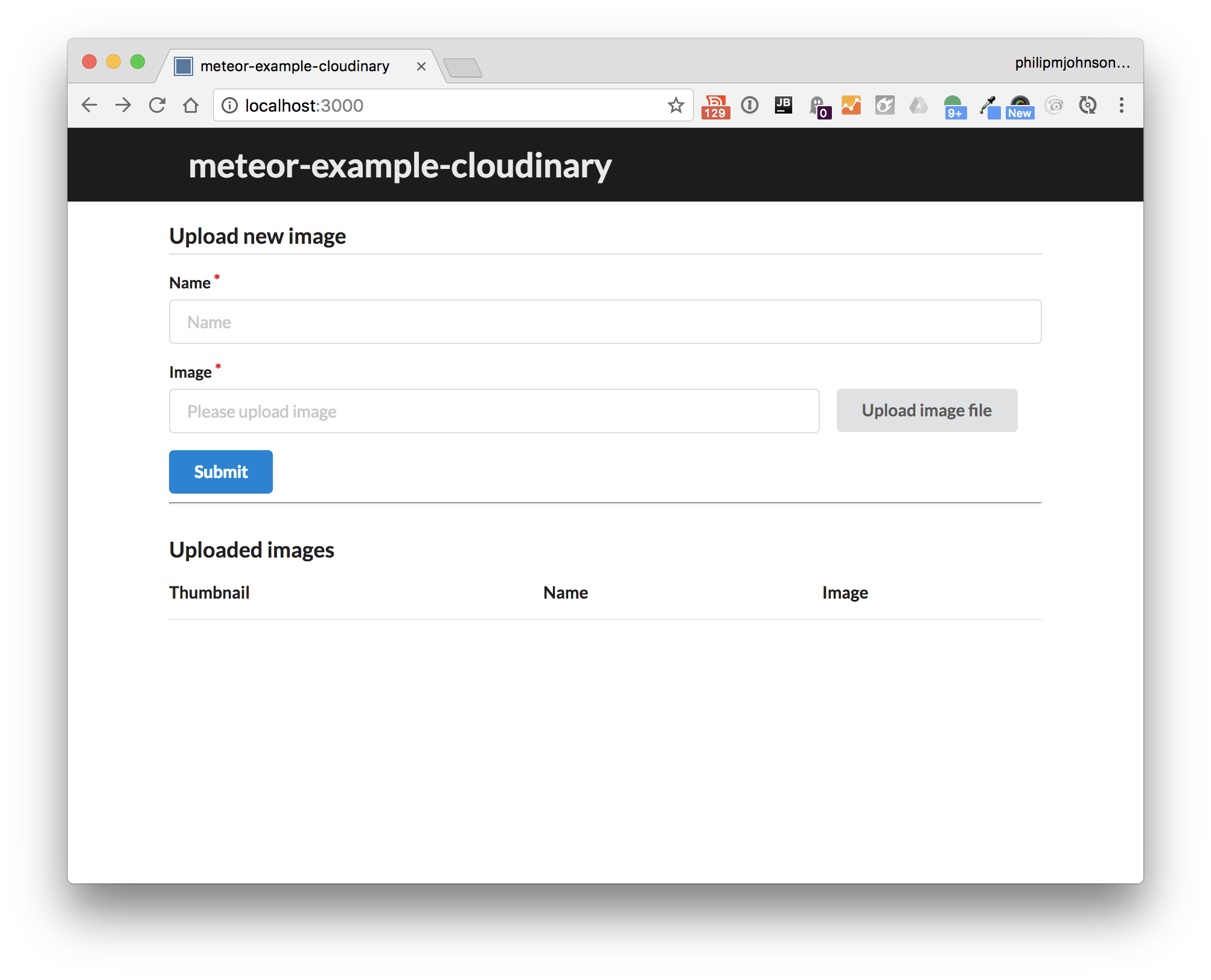
Task: Open the 1Password extension icon
Action: coord(750,106)
